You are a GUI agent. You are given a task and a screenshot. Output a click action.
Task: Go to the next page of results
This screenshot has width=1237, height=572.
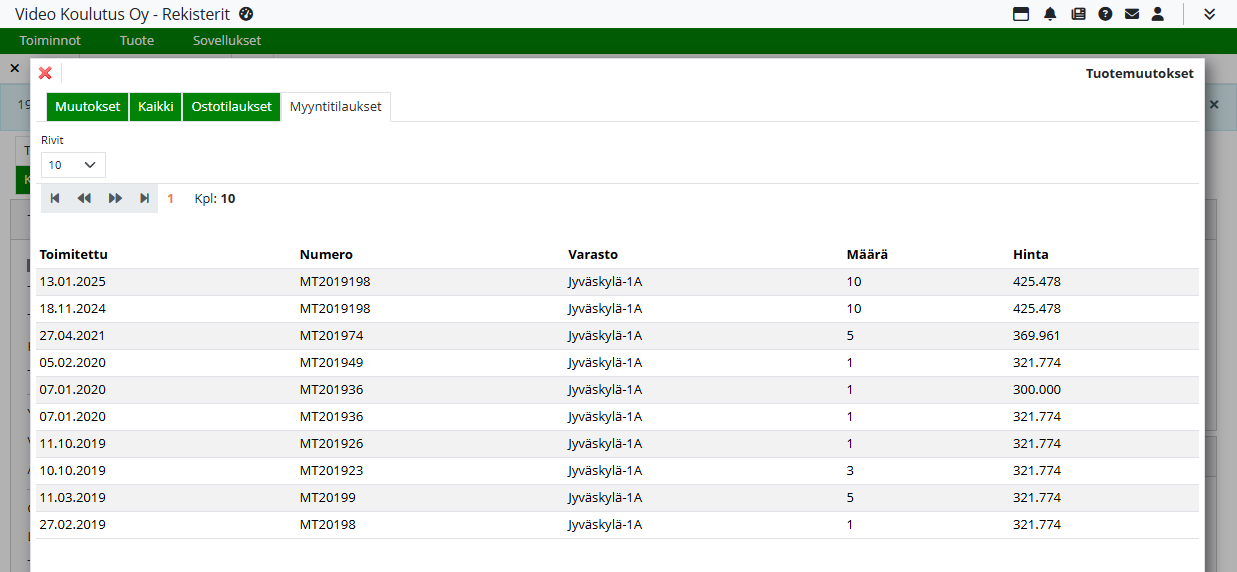[x=115, y=199]
